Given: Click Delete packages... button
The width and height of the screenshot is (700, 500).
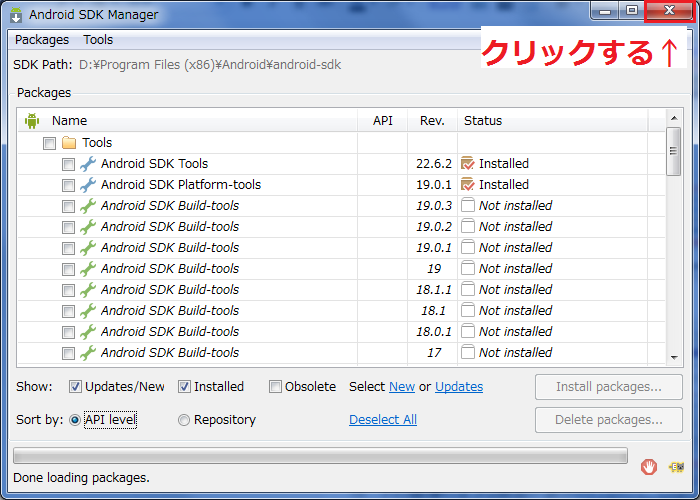Looking at the screenshot, I should pos(608,420).
